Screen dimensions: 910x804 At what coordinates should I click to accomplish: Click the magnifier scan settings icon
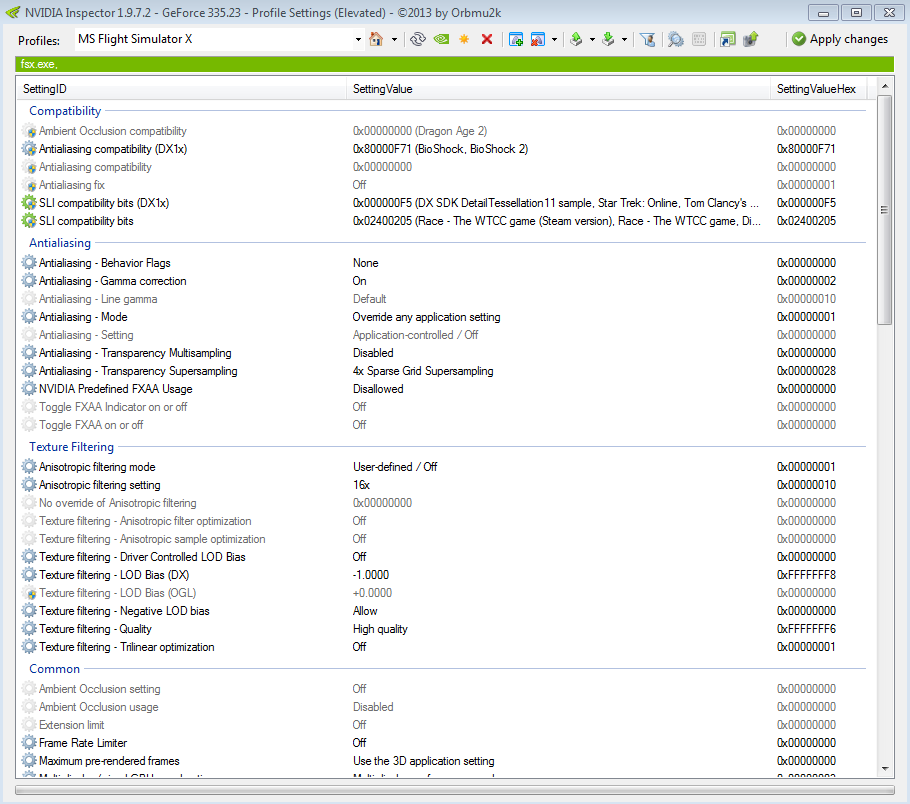click(676, 39)
